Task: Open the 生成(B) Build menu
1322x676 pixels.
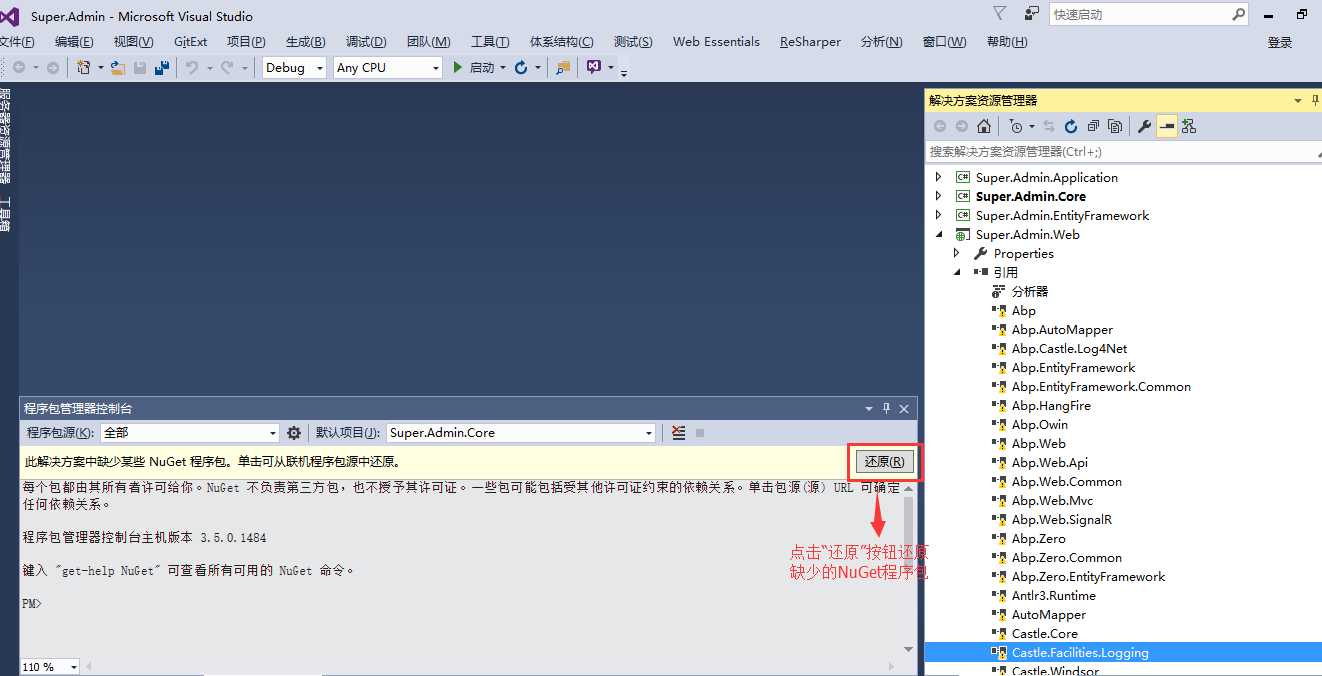Action: 306,42
